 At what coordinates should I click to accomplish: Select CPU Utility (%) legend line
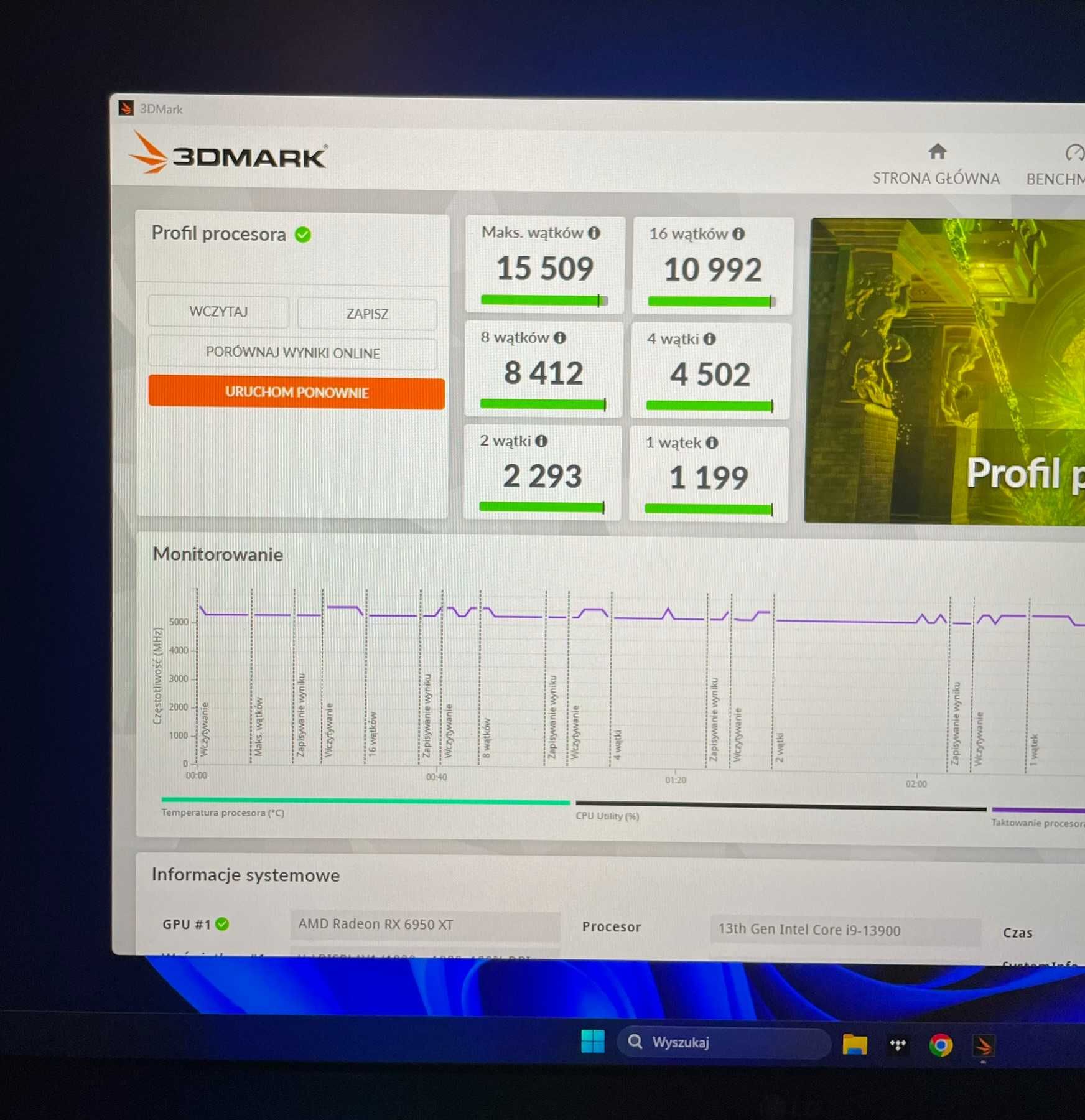coord(781,807)
